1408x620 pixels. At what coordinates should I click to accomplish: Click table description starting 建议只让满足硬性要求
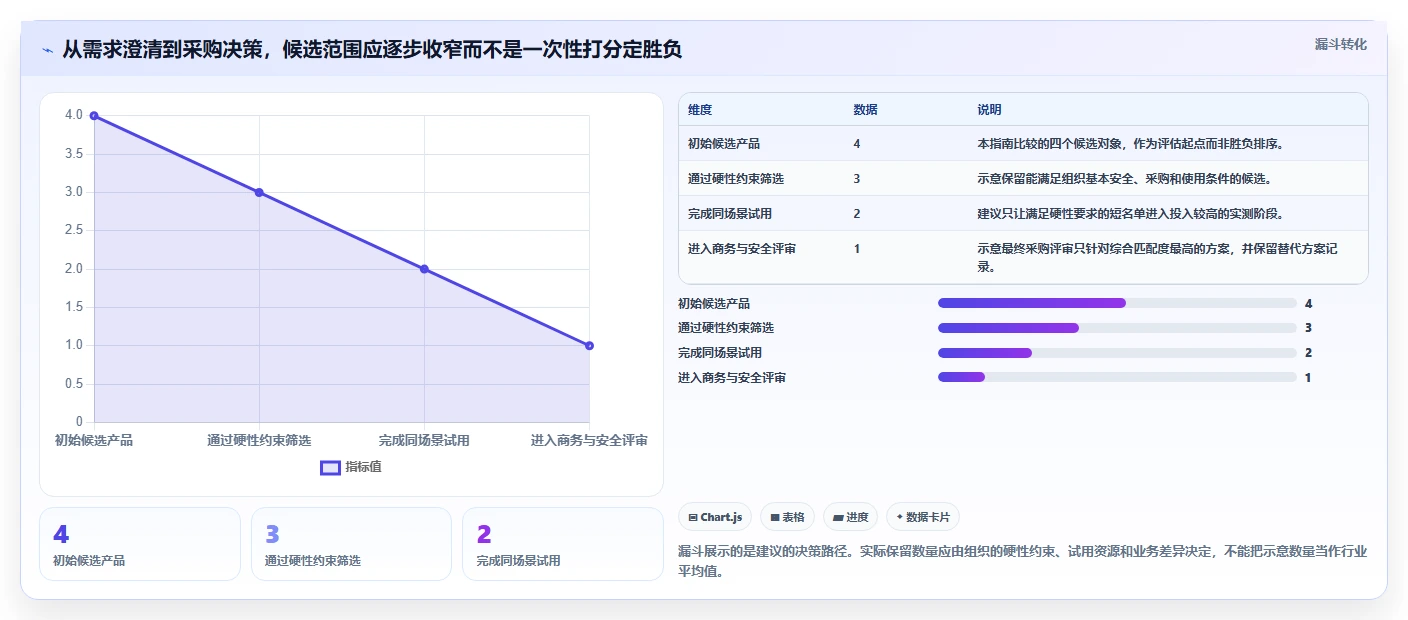(x=1130, y=214)
